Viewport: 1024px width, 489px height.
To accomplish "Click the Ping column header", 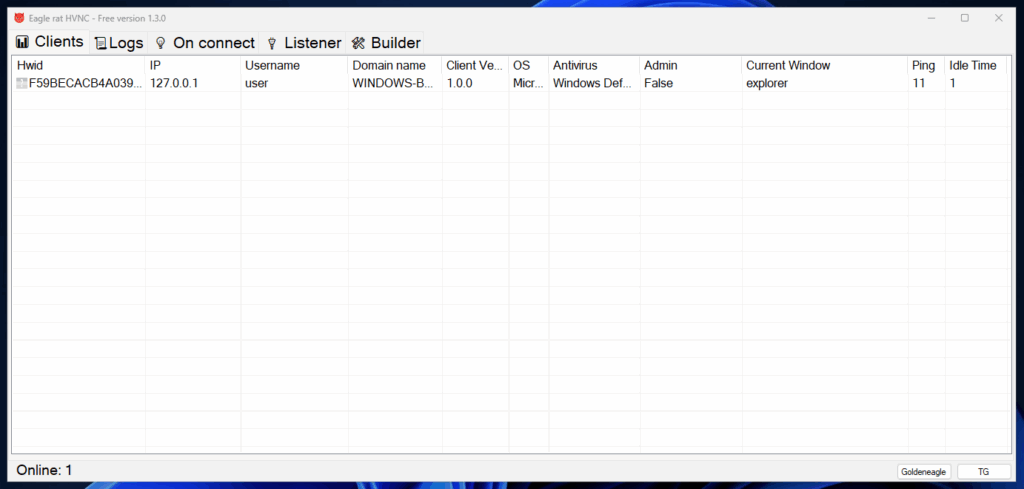I will point(923,65).
